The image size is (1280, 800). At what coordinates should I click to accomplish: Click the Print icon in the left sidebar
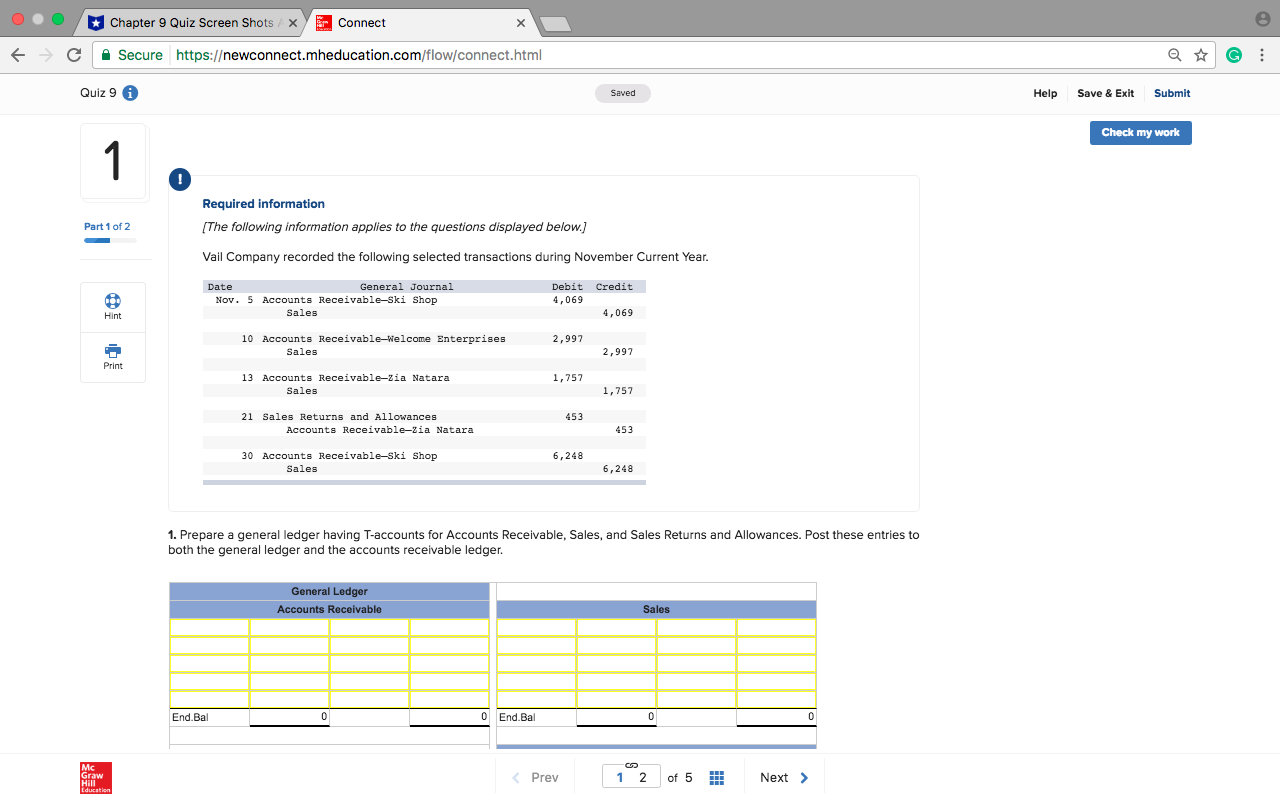112,352
